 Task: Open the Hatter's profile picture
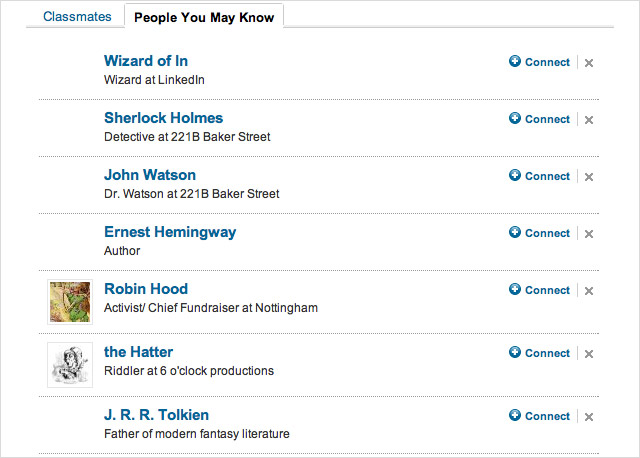pos(70,365)
